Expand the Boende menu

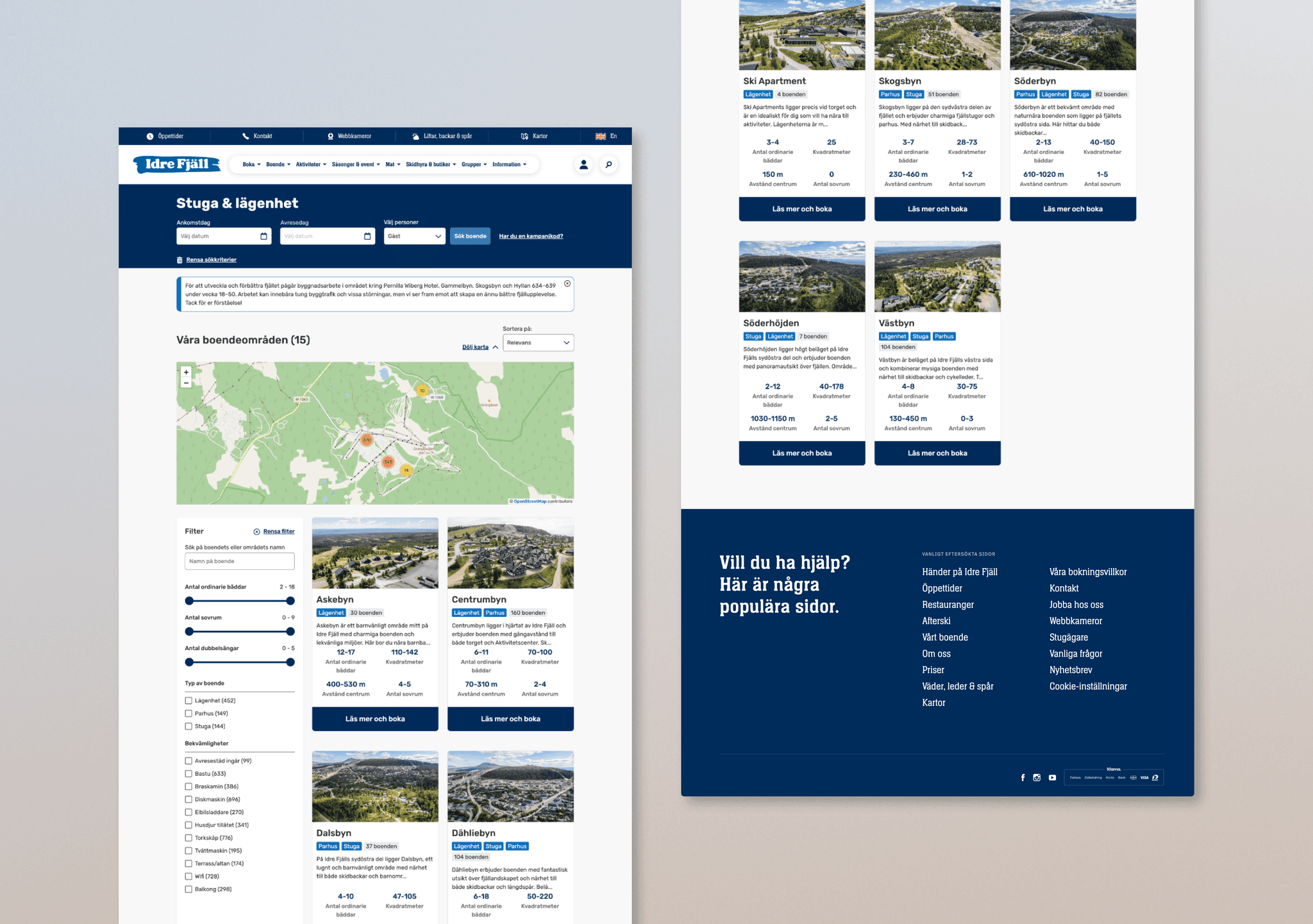278,165
